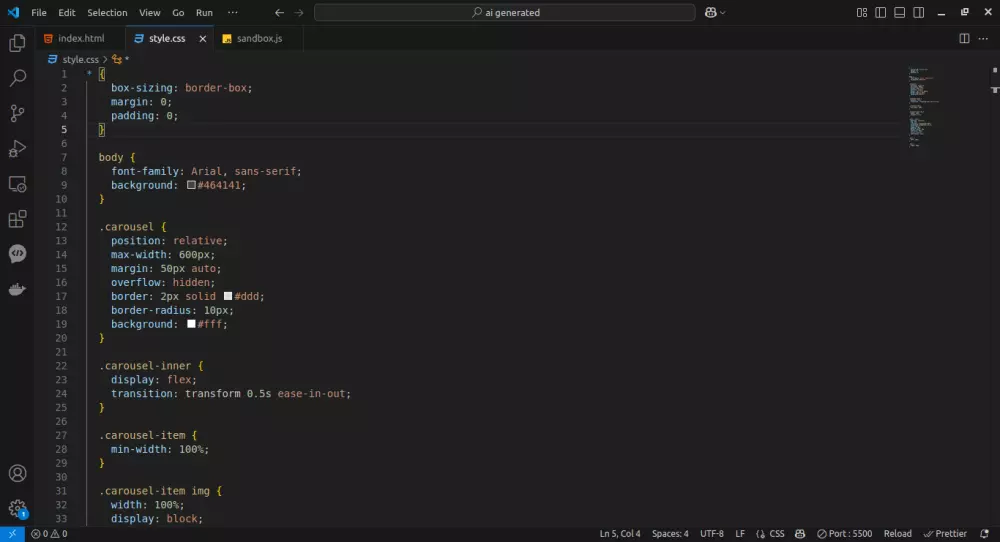Select the style.css tab
This screenshot has height=542, width=1000.
[167, 38]
